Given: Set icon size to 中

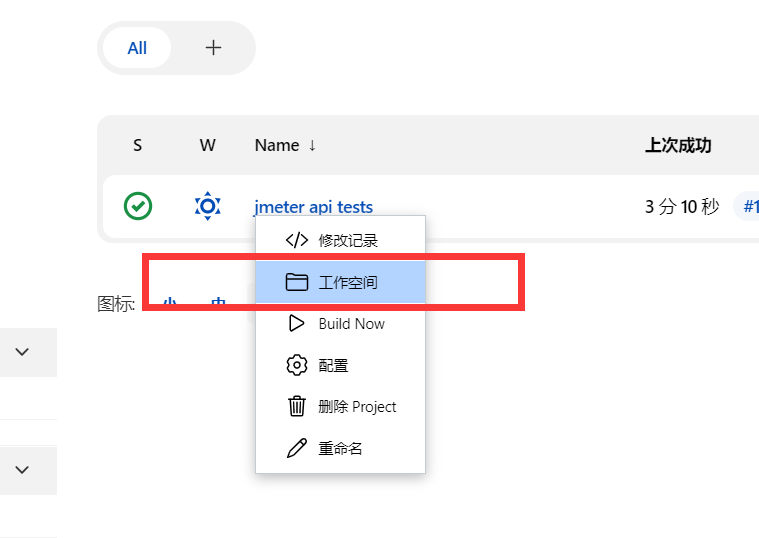Looking at the screenshot, I should [218, 302].
